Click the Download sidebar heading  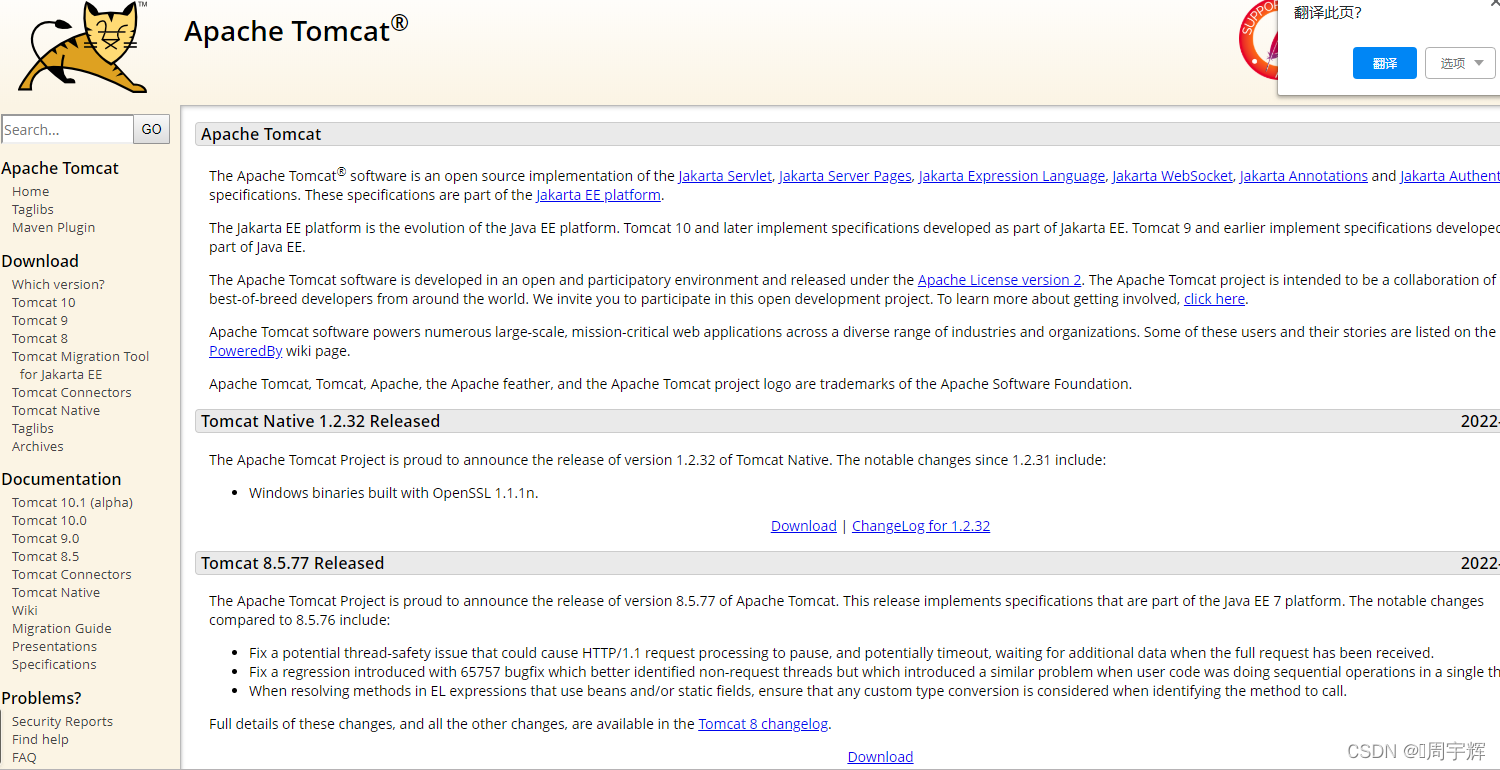coord(40,261)
